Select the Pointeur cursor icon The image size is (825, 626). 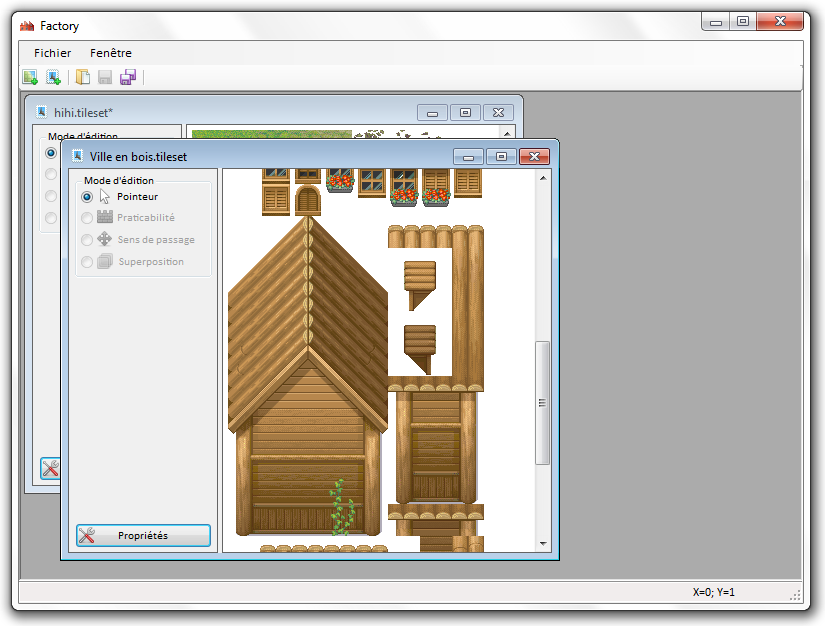[106, 196]
